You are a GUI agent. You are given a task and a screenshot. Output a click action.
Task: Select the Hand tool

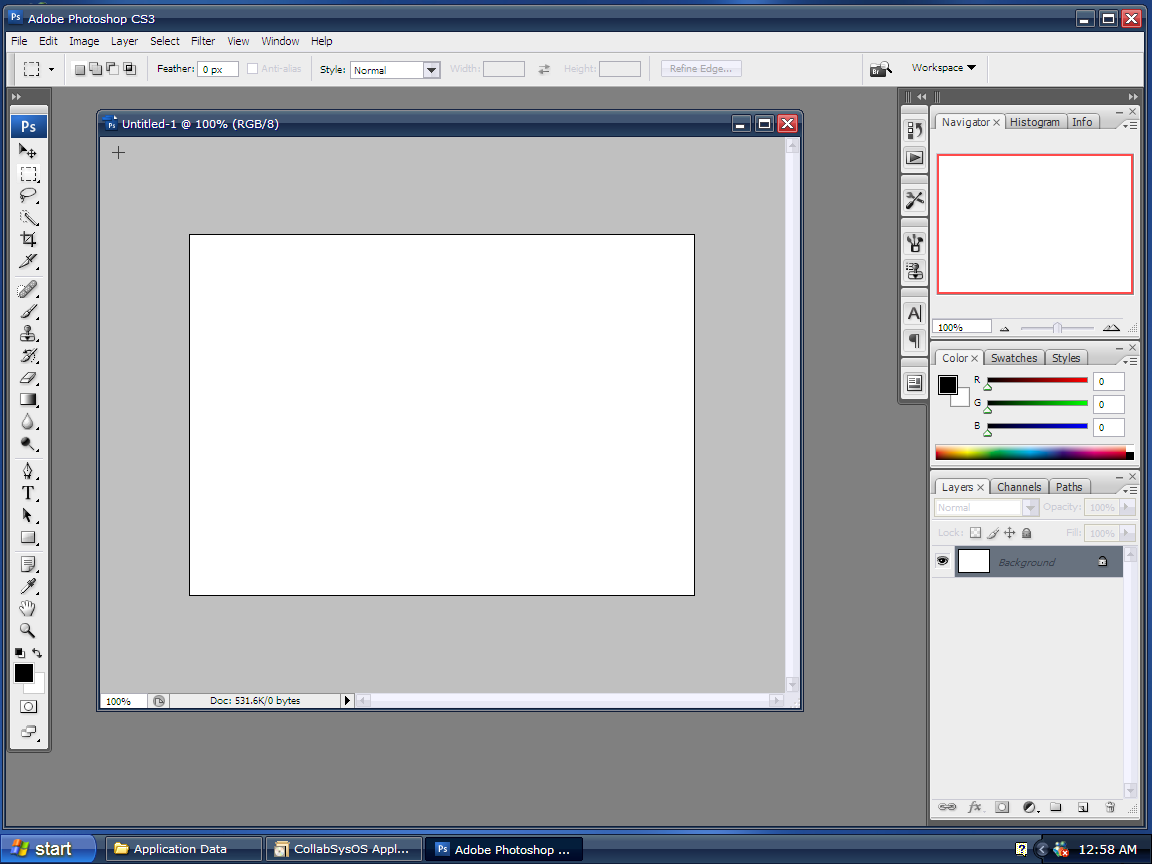(x=28, y=608)
